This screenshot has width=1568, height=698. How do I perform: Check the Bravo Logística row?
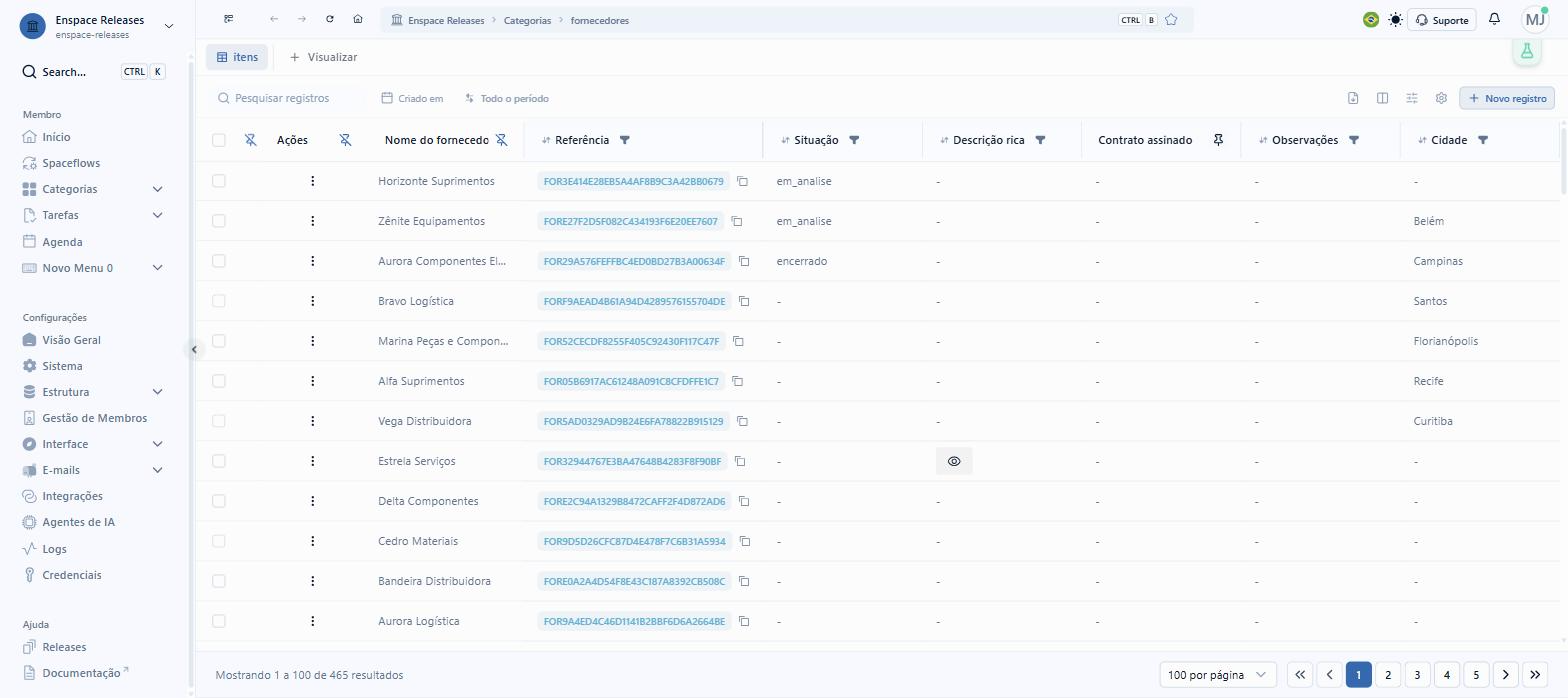coord(219,301)
